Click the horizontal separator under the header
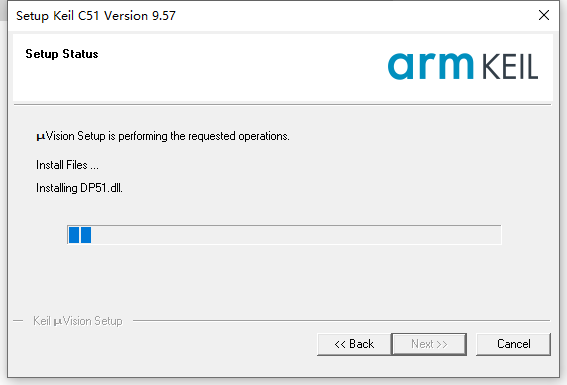567x385 pixels. [282, 105]
